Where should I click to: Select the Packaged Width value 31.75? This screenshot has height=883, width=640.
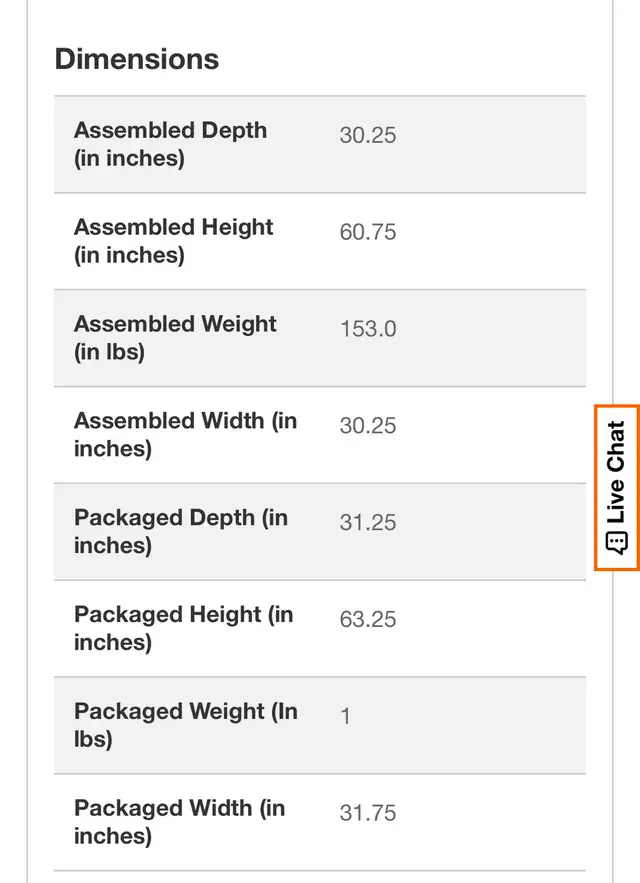pos(367,813)
